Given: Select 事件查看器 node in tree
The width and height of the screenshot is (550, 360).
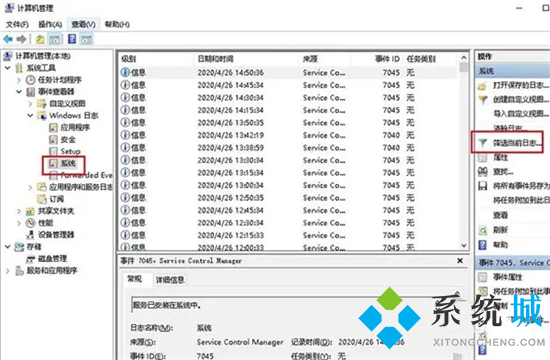Looking at the screenshot, I should click(56, 92).
